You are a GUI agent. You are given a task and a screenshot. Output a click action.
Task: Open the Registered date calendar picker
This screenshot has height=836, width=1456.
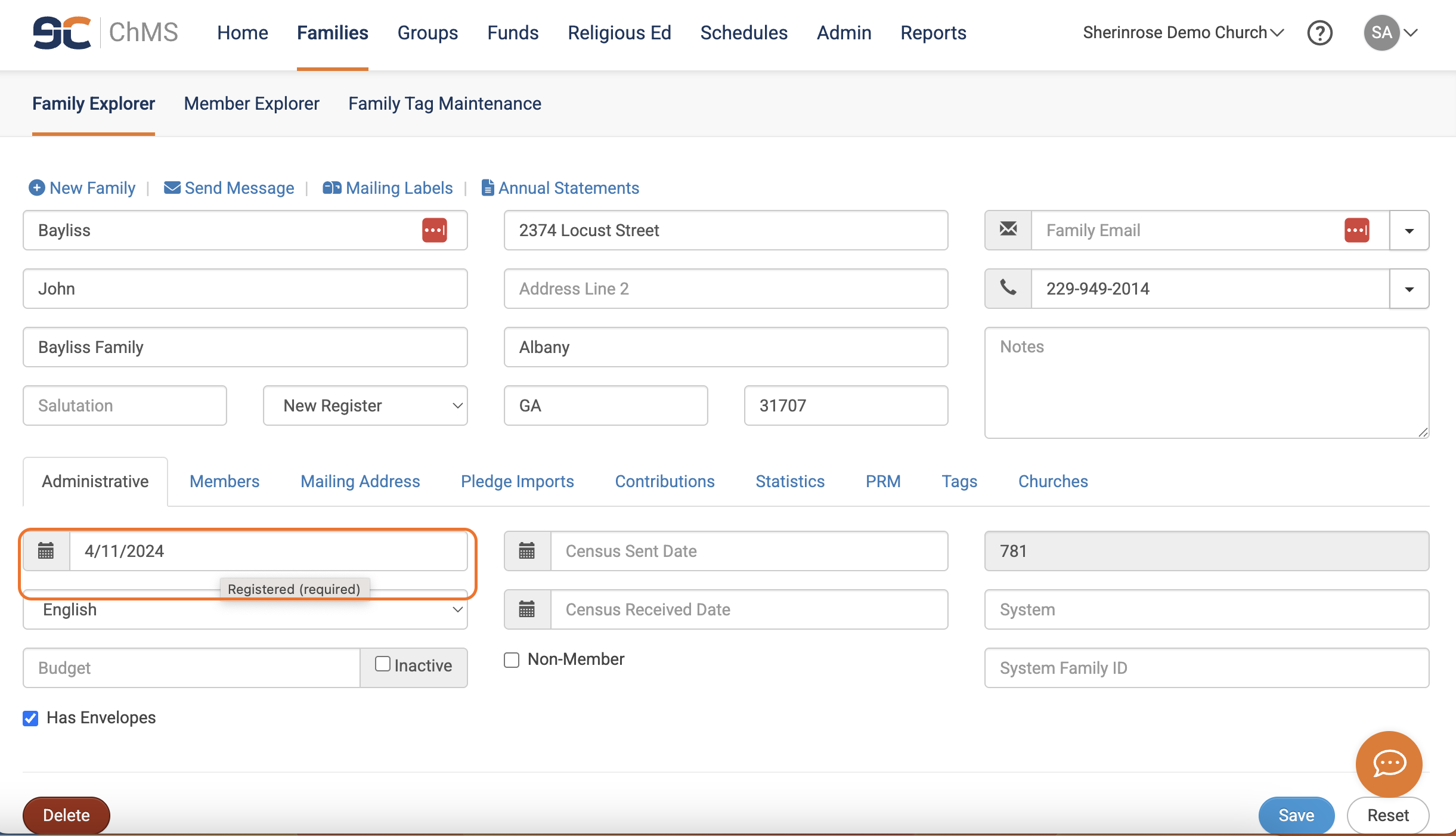coord(47,551)
